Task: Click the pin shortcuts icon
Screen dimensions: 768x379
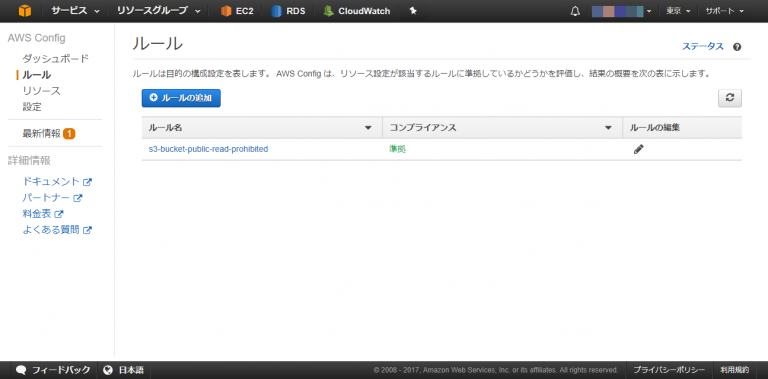Action: point(413,11)
